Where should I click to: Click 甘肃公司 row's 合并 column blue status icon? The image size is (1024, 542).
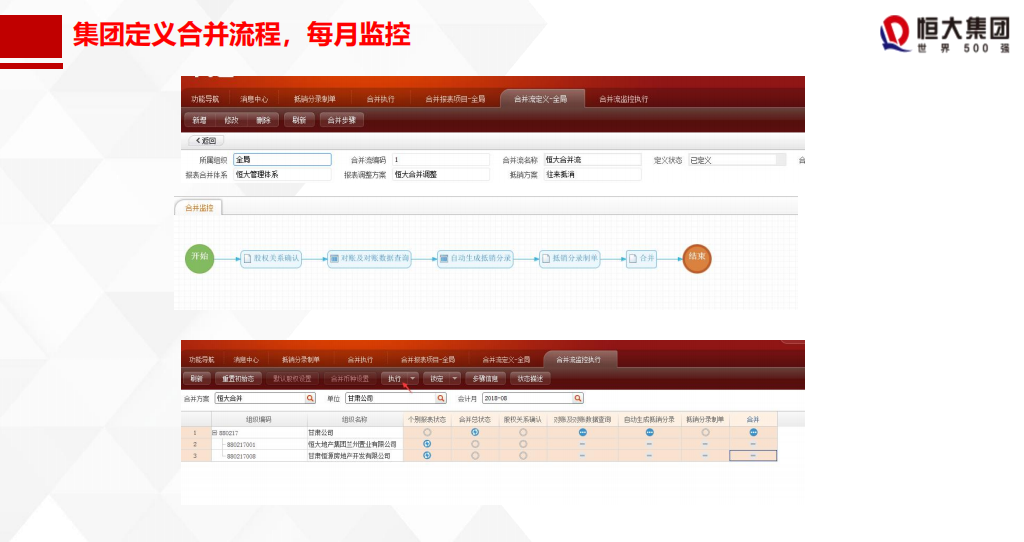tap(753, 432)
